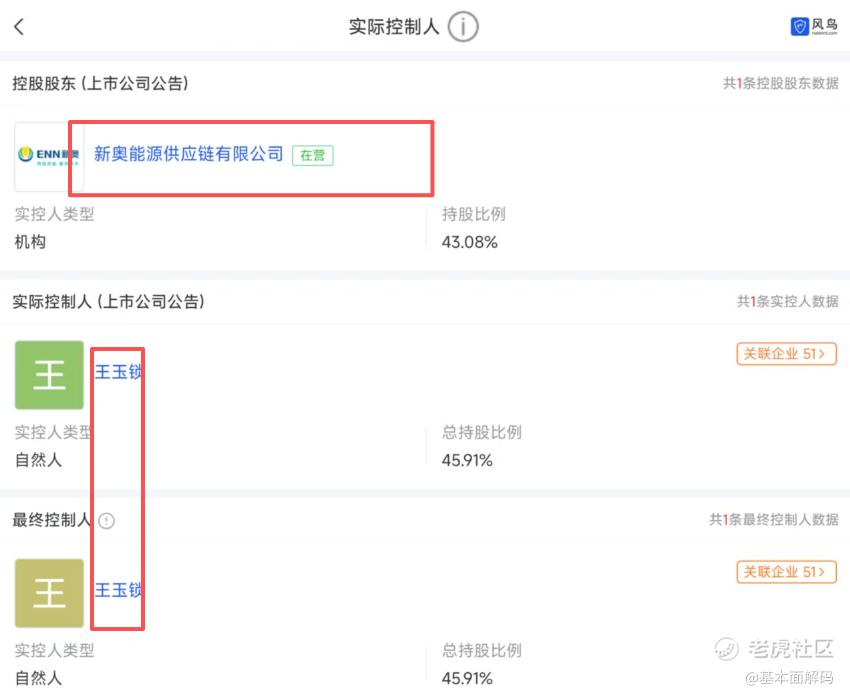
Task: Select the 43.08% shareholding ratio value
Action: click(x=469, y=242)
